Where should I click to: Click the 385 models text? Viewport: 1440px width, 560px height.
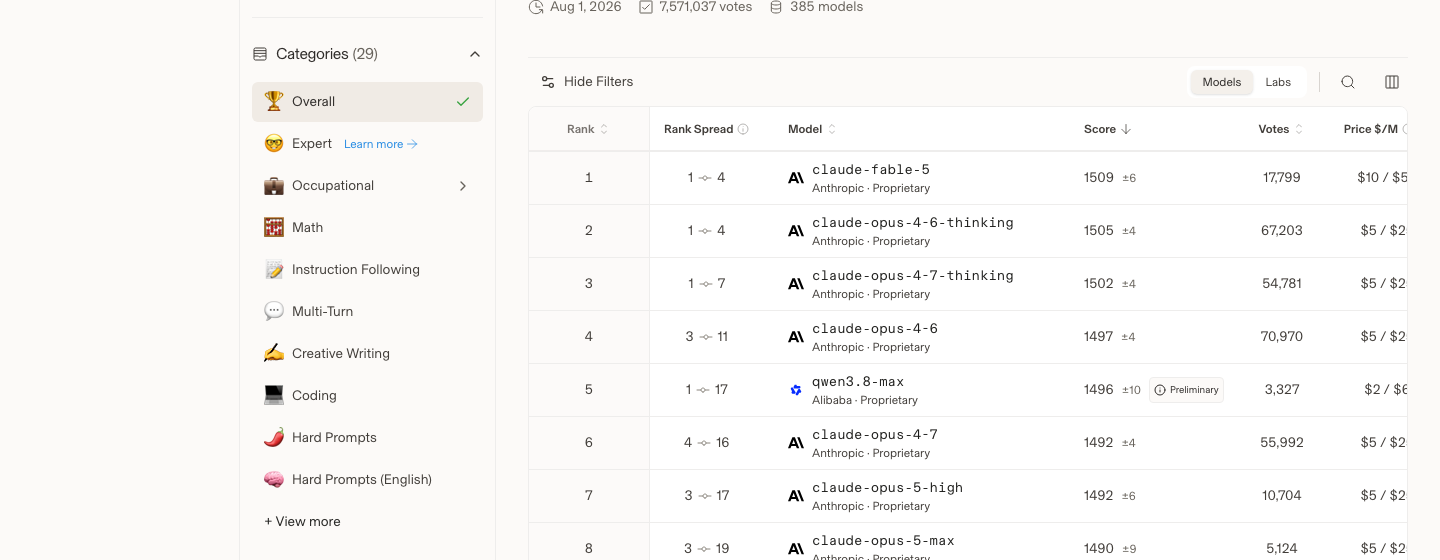coord(826,7)
